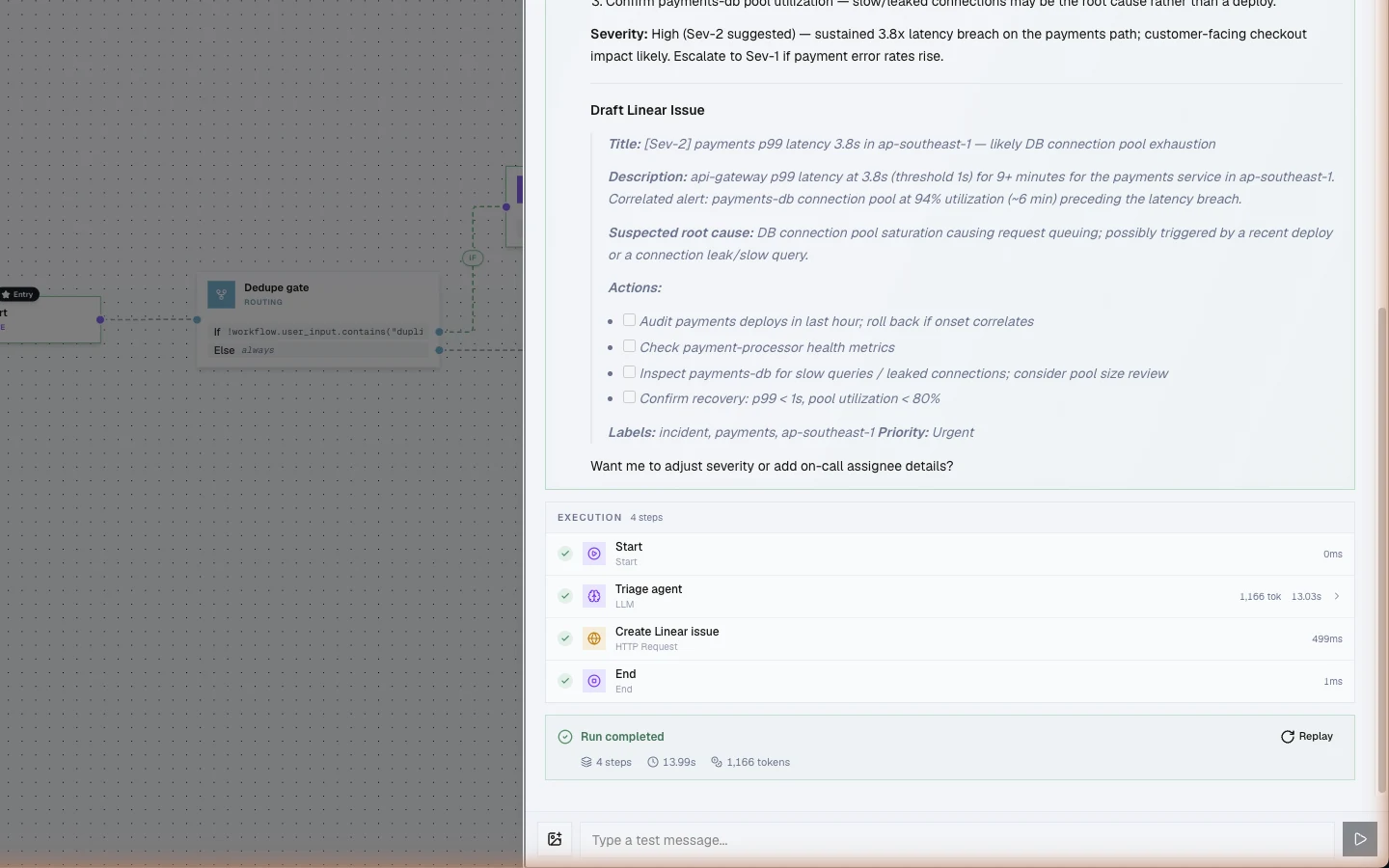
Task: Click the success check beside Create Linear issue
Action: [x=565, y=638]
